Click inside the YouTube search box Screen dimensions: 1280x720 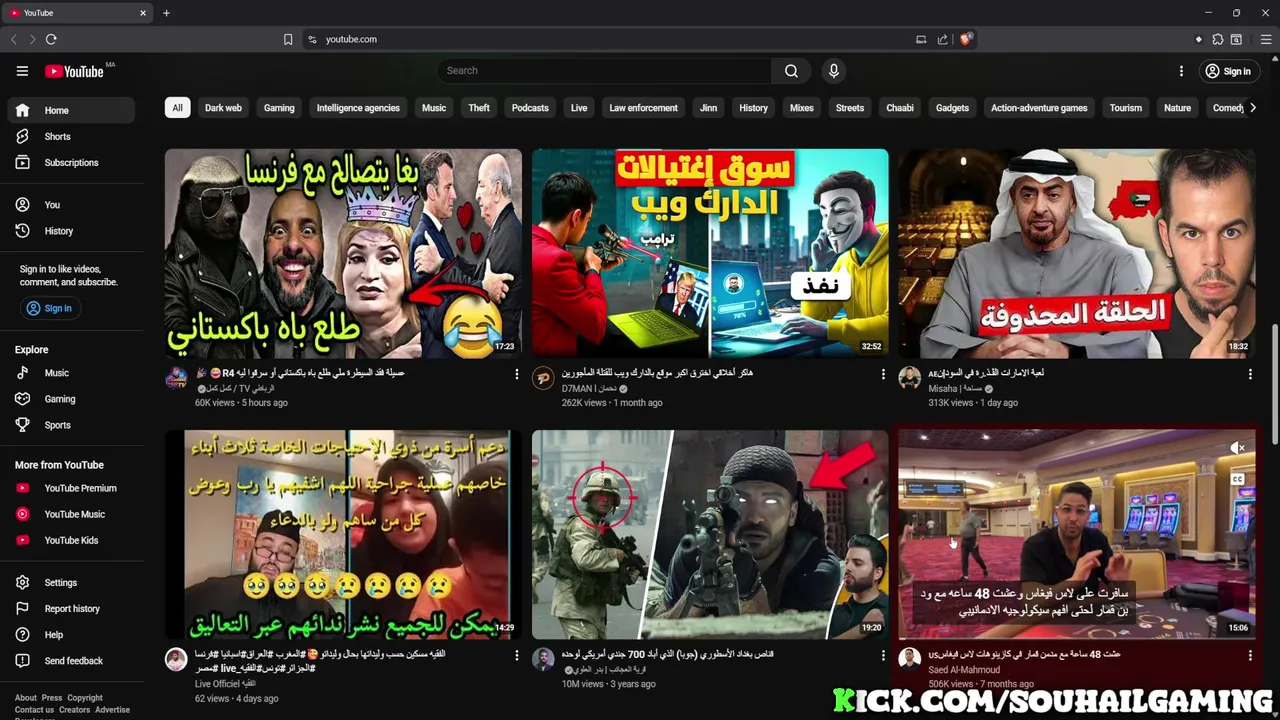(x=604, y=71)
